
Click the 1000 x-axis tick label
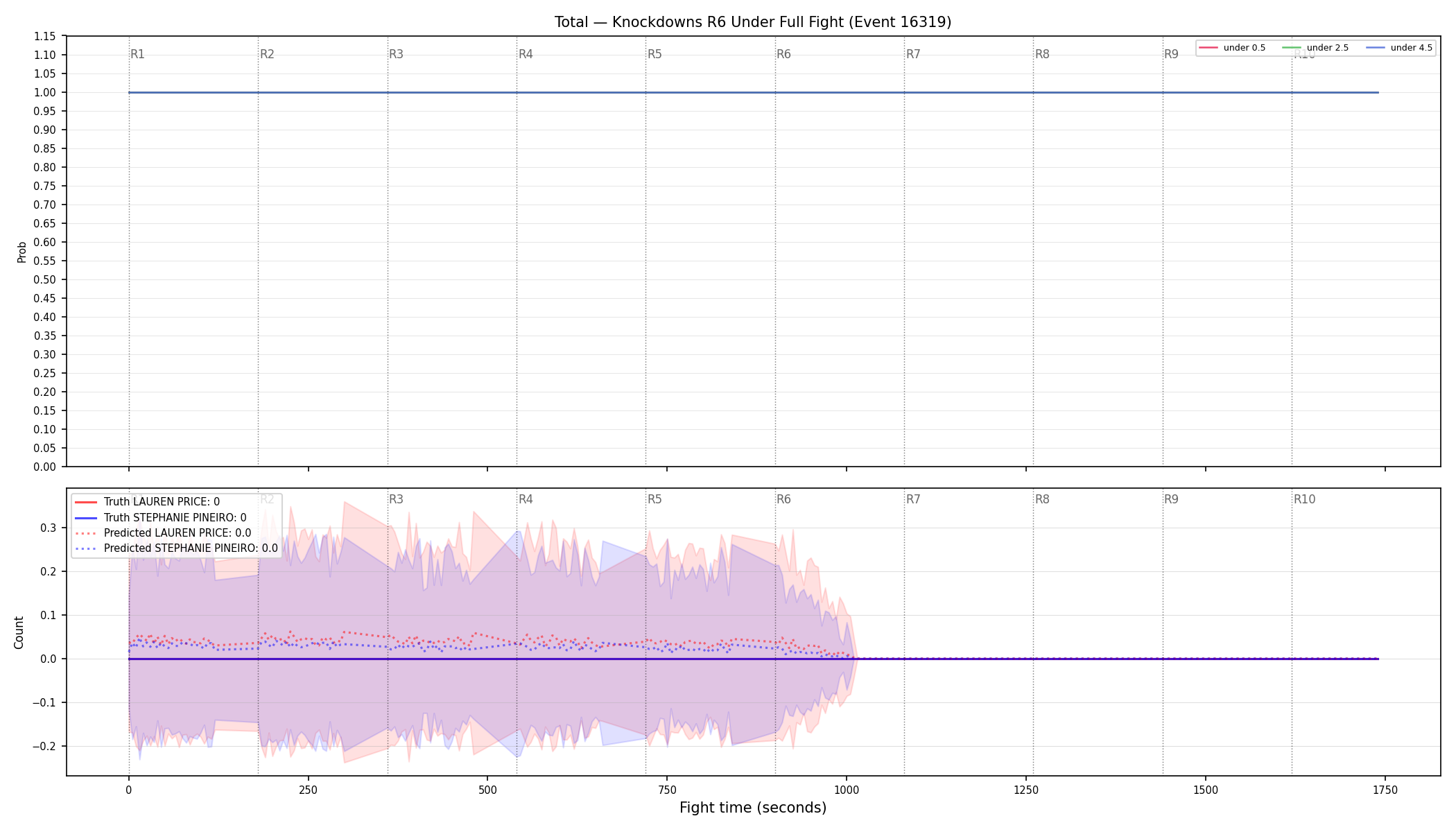pos(847,790)
